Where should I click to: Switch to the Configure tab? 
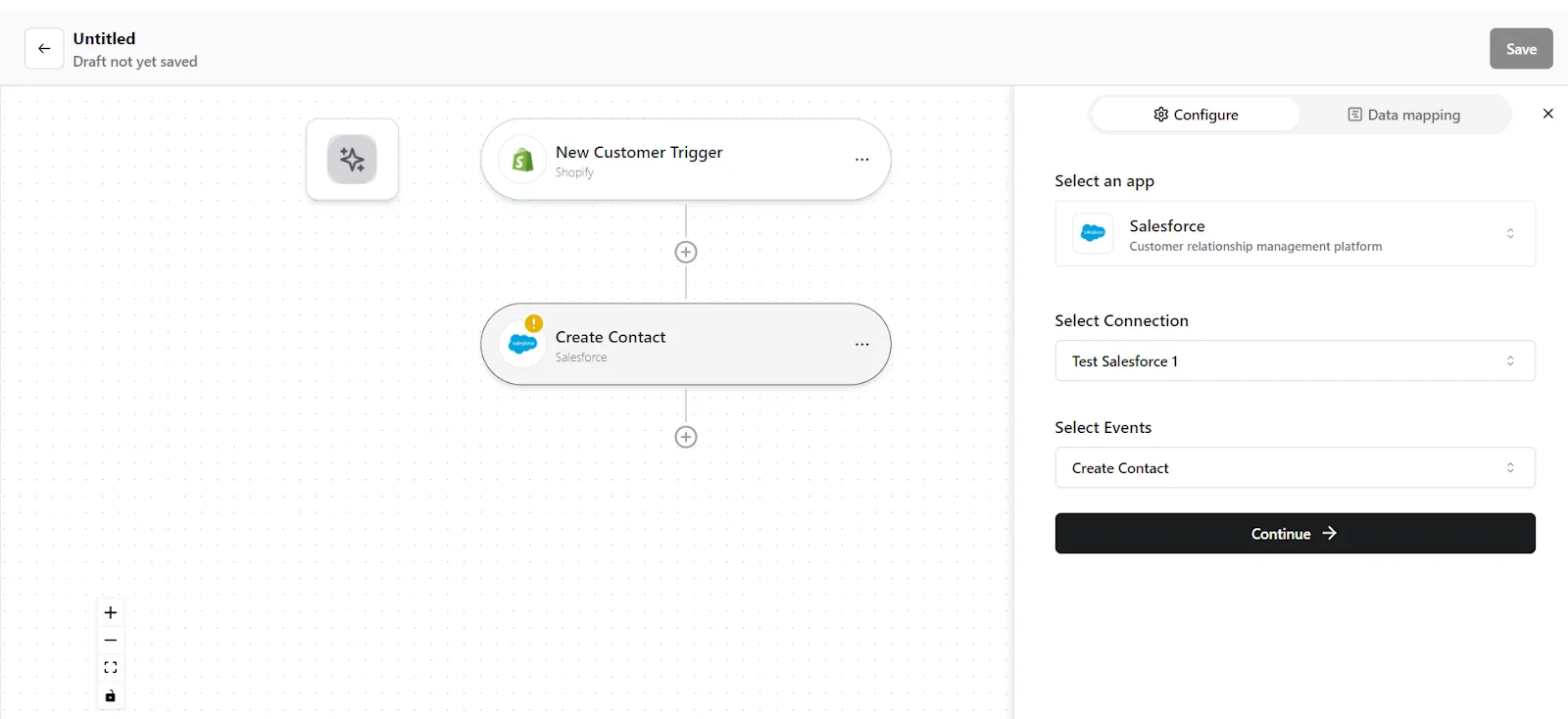(1196, 115)
